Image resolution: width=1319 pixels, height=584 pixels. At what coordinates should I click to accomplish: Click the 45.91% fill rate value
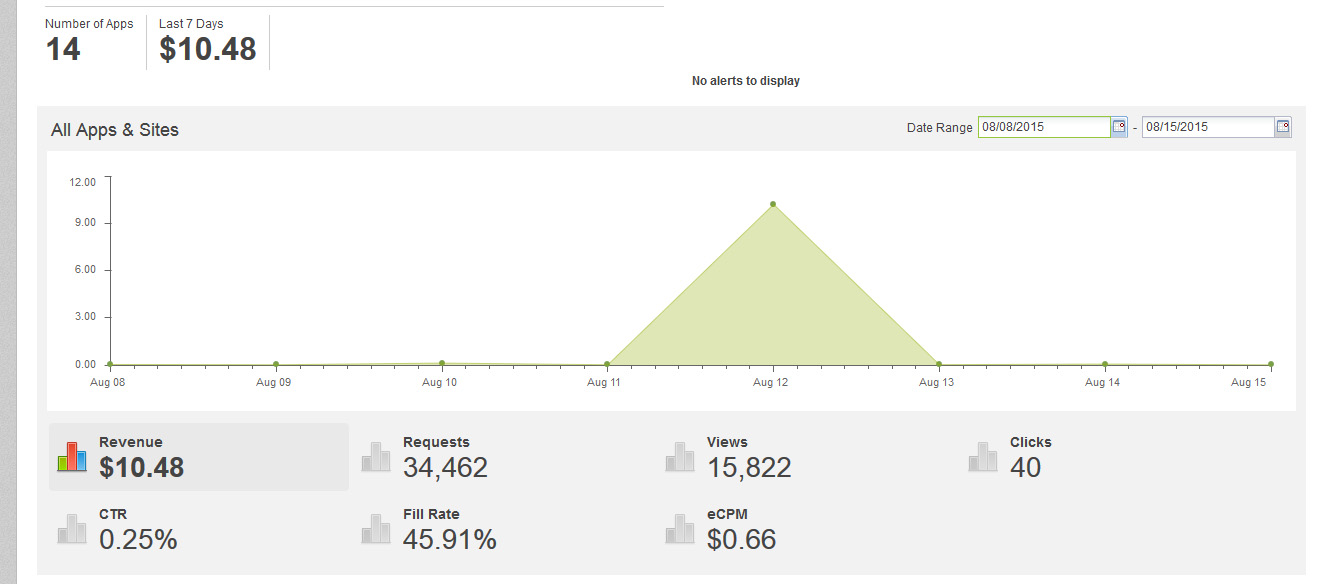450,540
